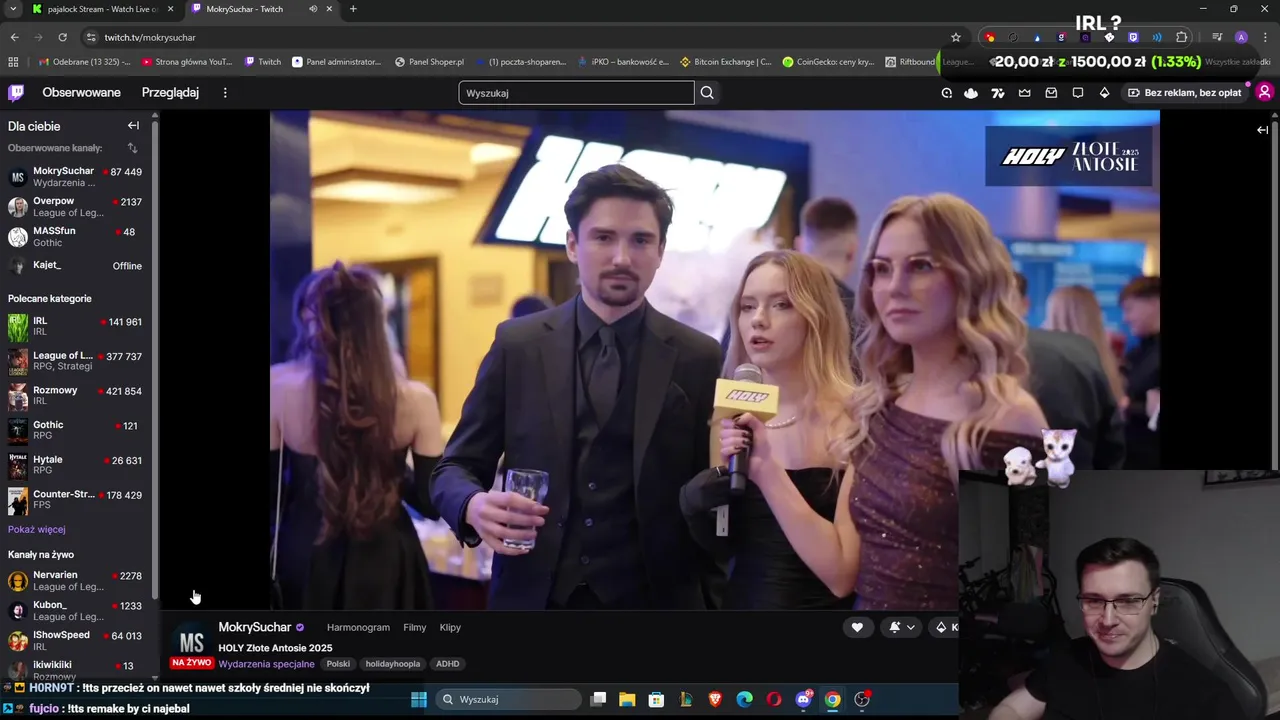
Task: Switch to pajalock Stream browser tab
Action: [101, 9]
